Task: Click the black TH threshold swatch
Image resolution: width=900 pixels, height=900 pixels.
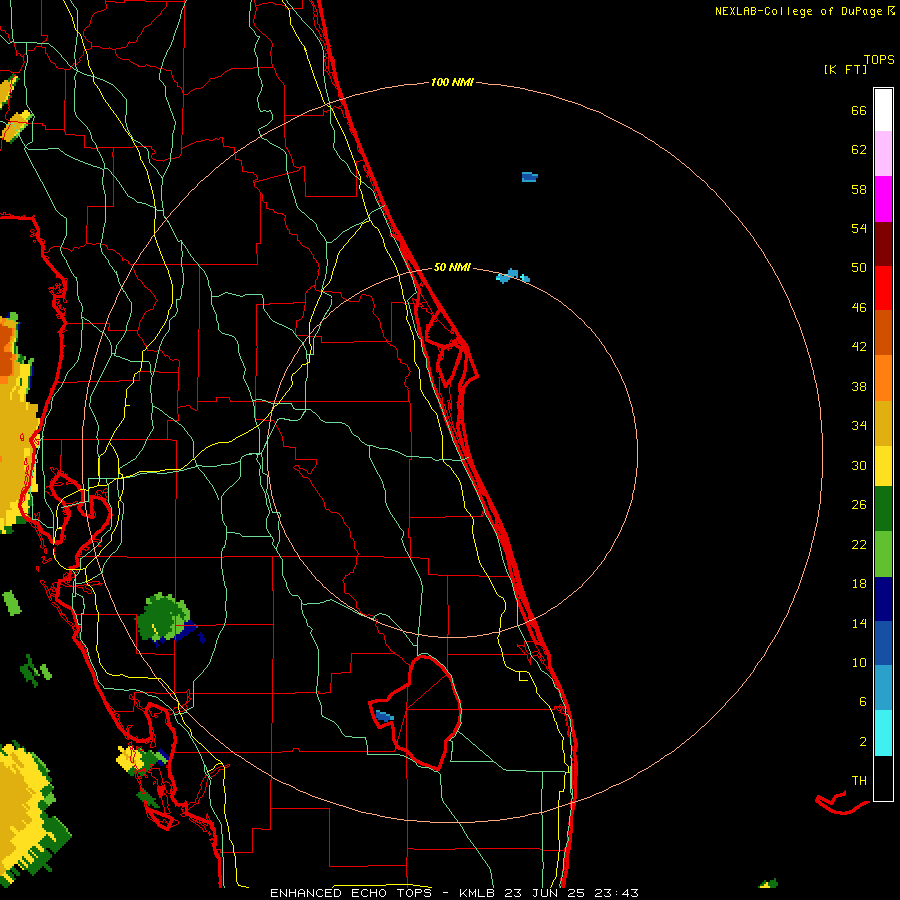Action: pyautogui.click(x=883, y=778)
